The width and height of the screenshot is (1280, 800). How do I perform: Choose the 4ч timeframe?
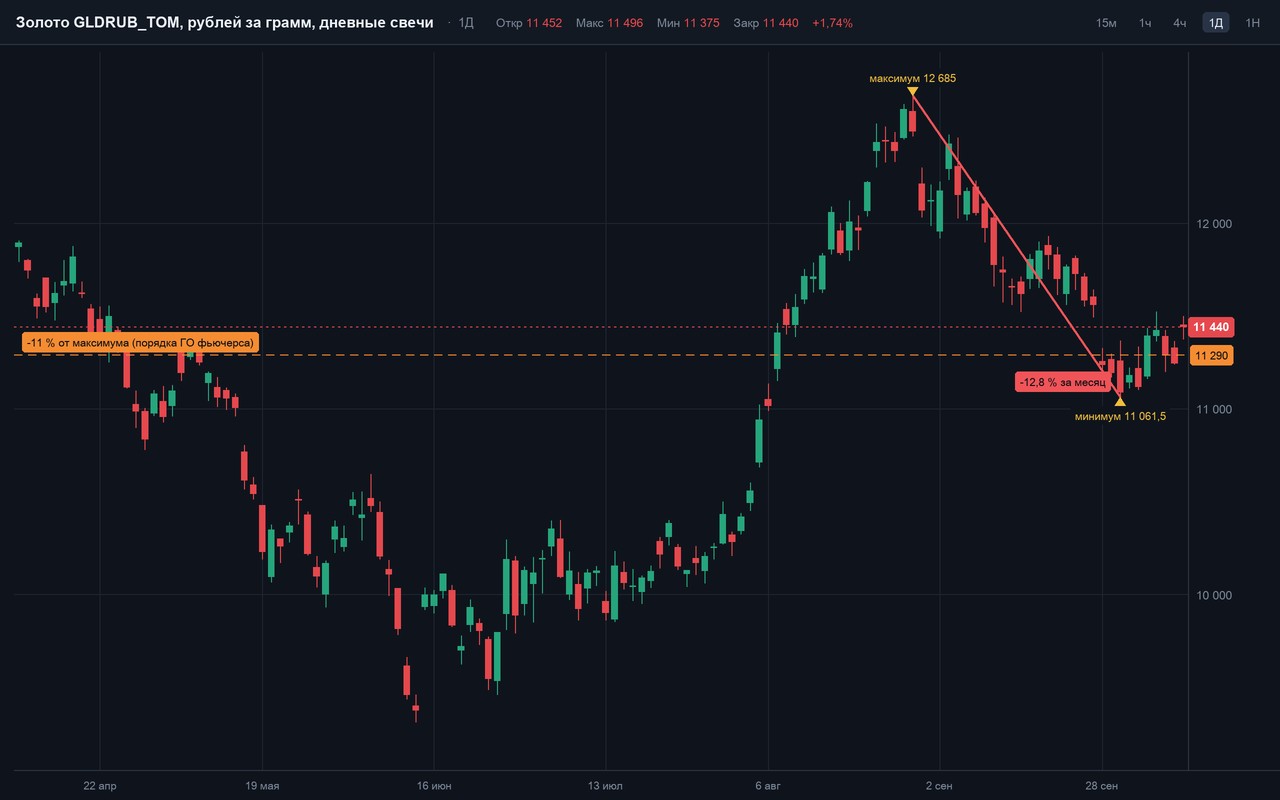1180,23
